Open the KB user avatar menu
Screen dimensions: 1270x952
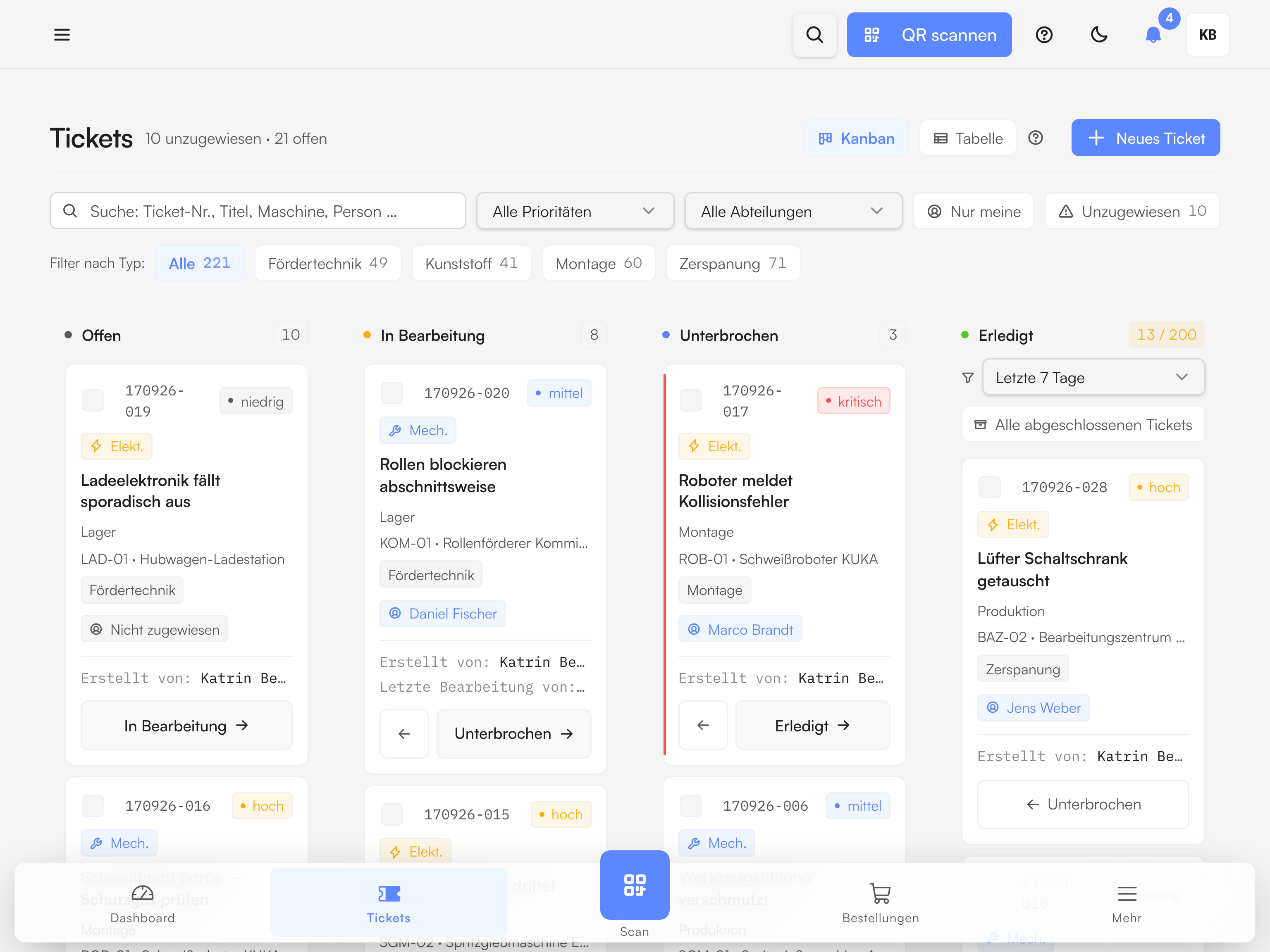1208,35
